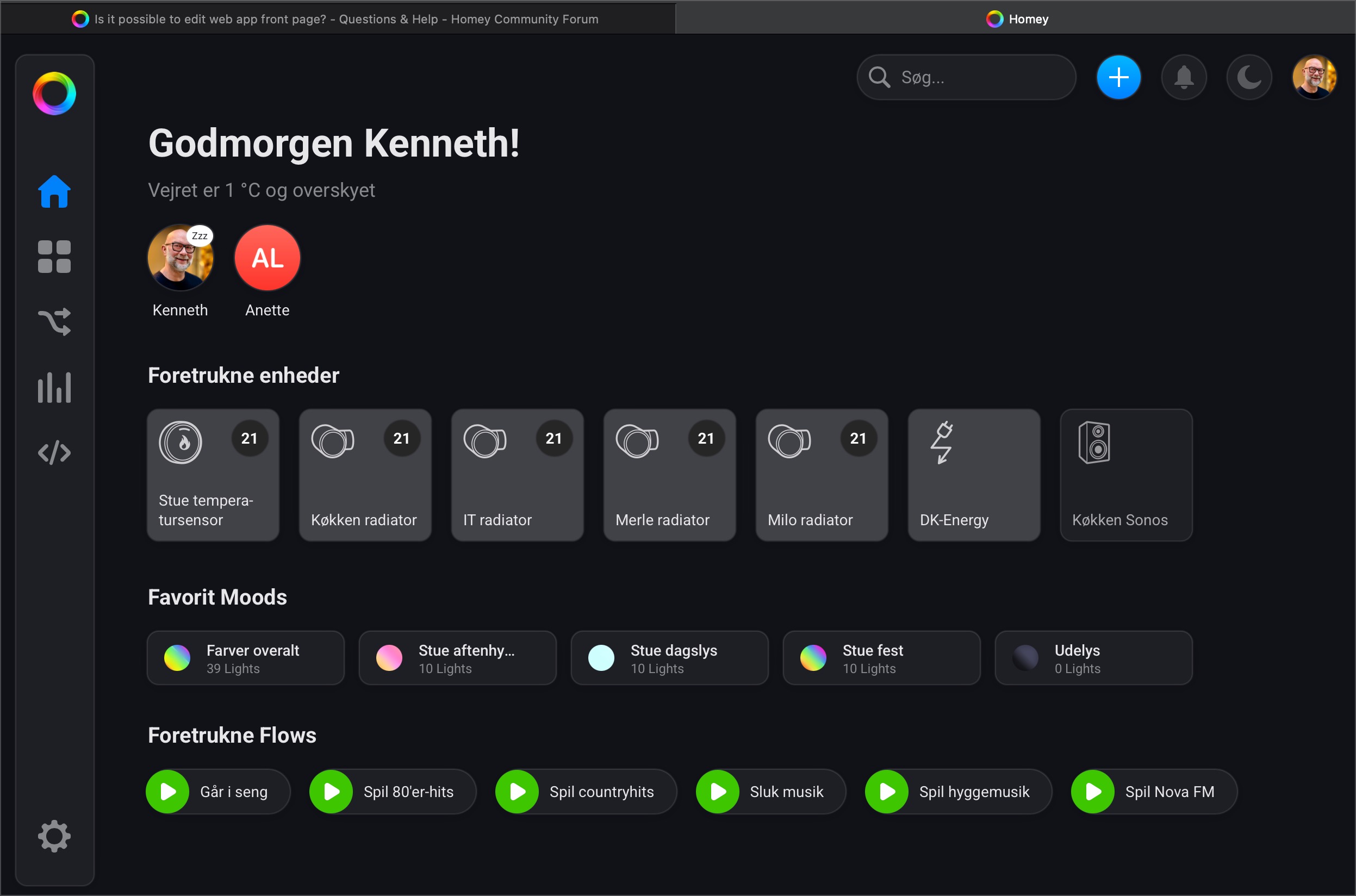Switch to the Homey browser tab
The width and height of the screenshot is (1356, 896).
[x=1017, y=19]
